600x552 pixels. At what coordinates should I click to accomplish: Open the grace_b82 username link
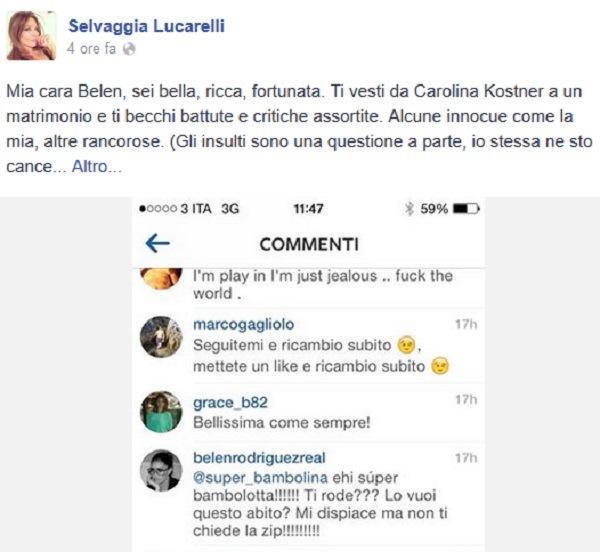(230, 403)
